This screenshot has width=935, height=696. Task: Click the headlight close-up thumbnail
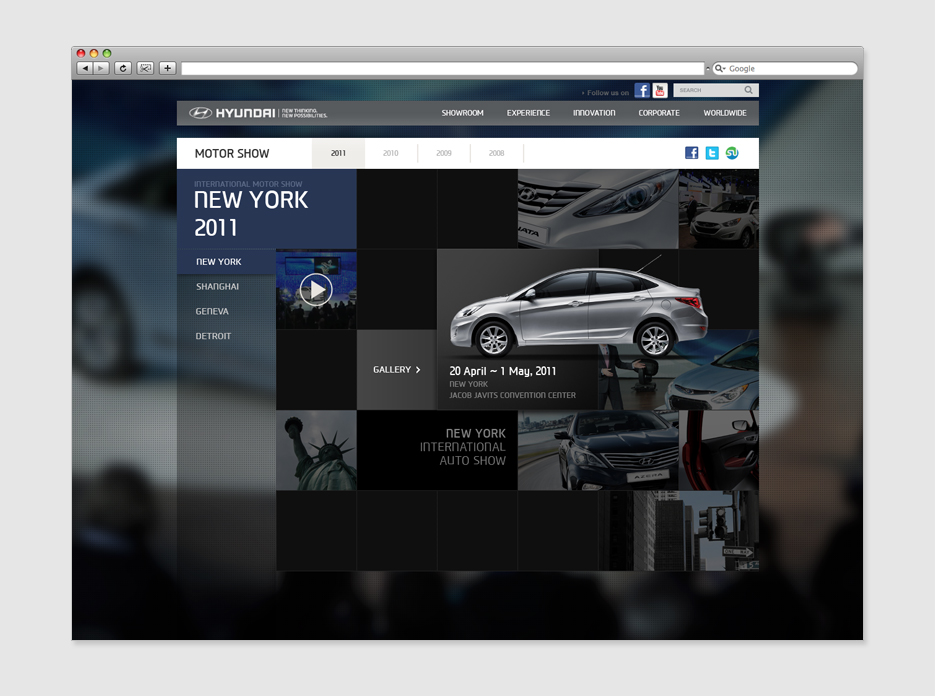point(598,209)
